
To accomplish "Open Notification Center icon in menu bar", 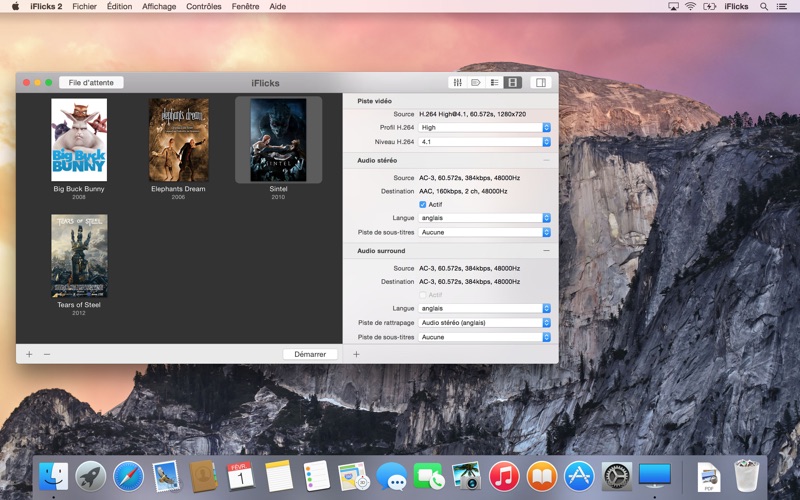I will click(781, 7).
